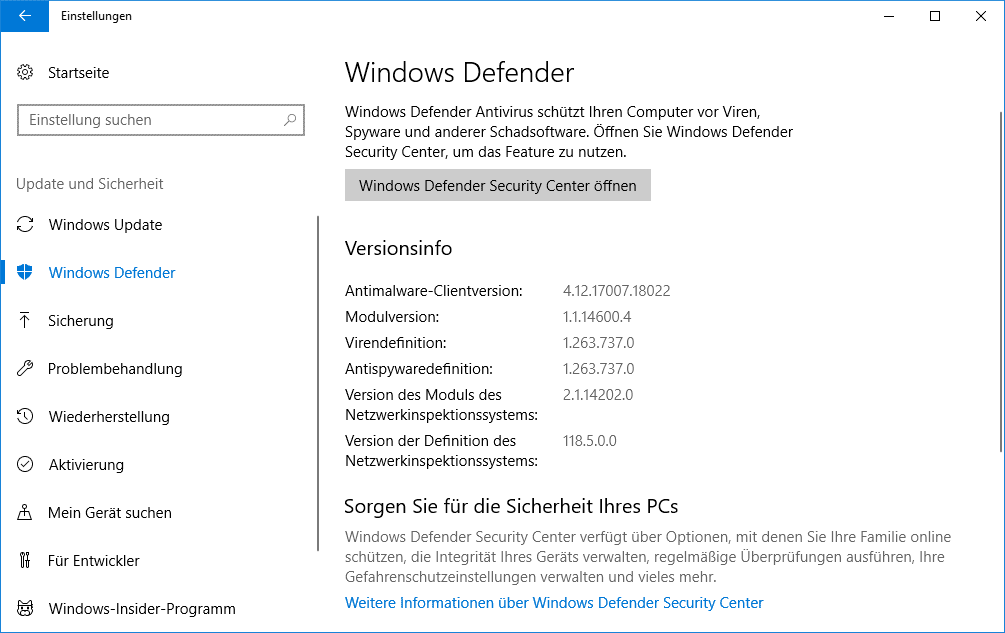Minimize the Einstellungen window
Image resolution: width=1005 pixels, height=633 pixels.
(x=889, y=16)
